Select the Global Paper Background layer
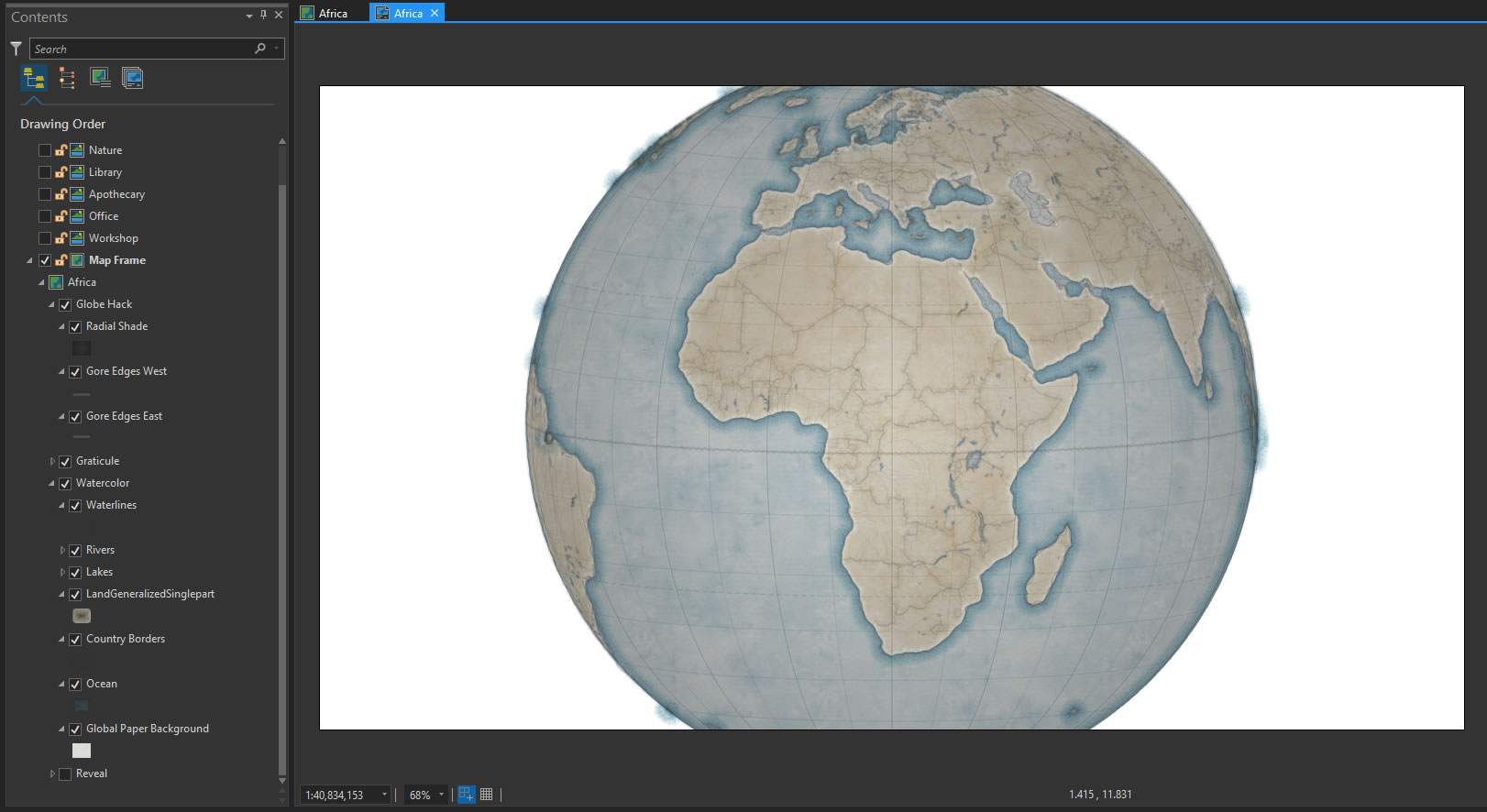 pos(148,729)
